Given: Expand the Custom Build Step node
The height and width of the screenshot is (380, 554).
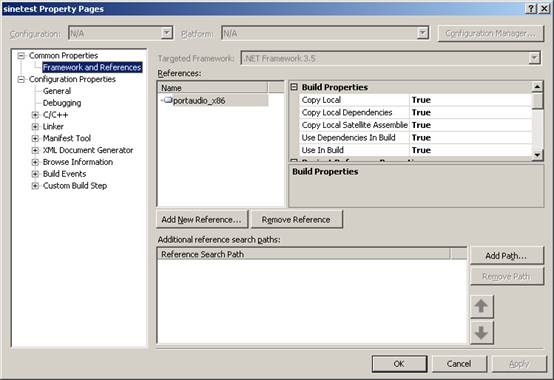Looking at the screenshot, I should pyautogui.click(x=35, y=186).
